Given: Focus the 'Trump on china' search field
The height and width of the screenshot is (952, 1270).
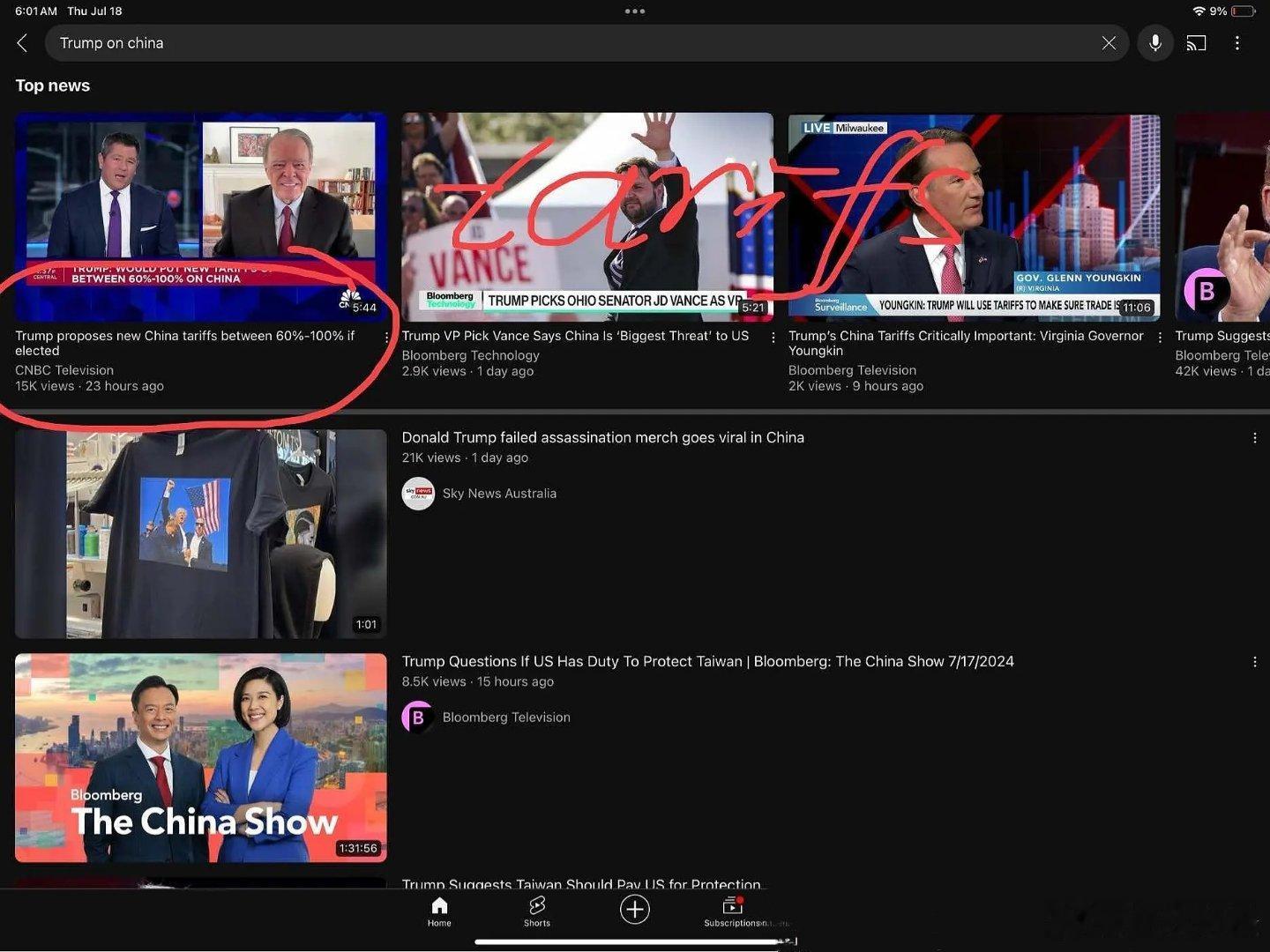Looking at the screenshot, I should click(586, 43).
